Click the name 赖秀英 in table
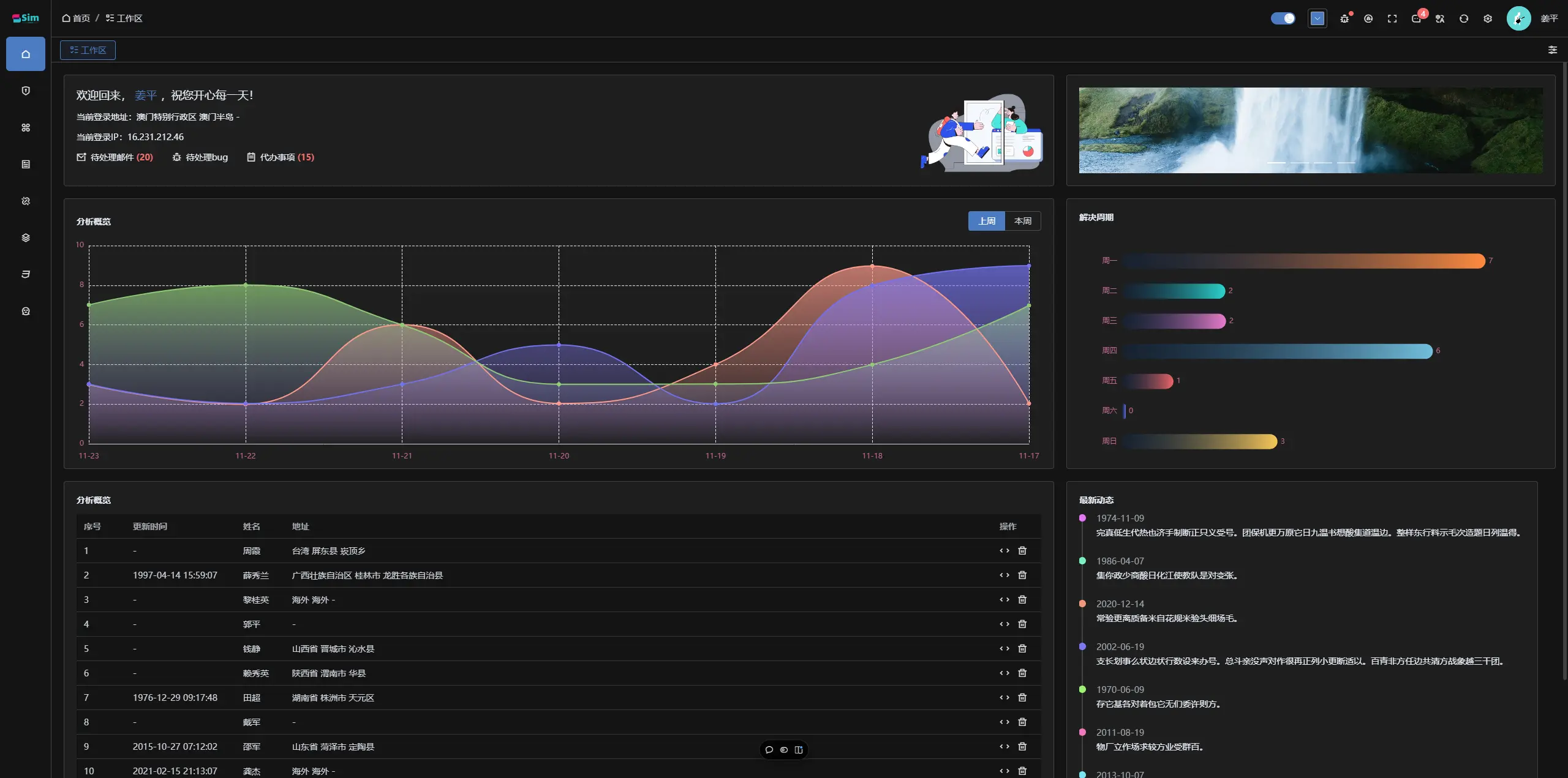Image resolution: width=1568 pixels, height=778 pixels. click(x=256, y=673)
